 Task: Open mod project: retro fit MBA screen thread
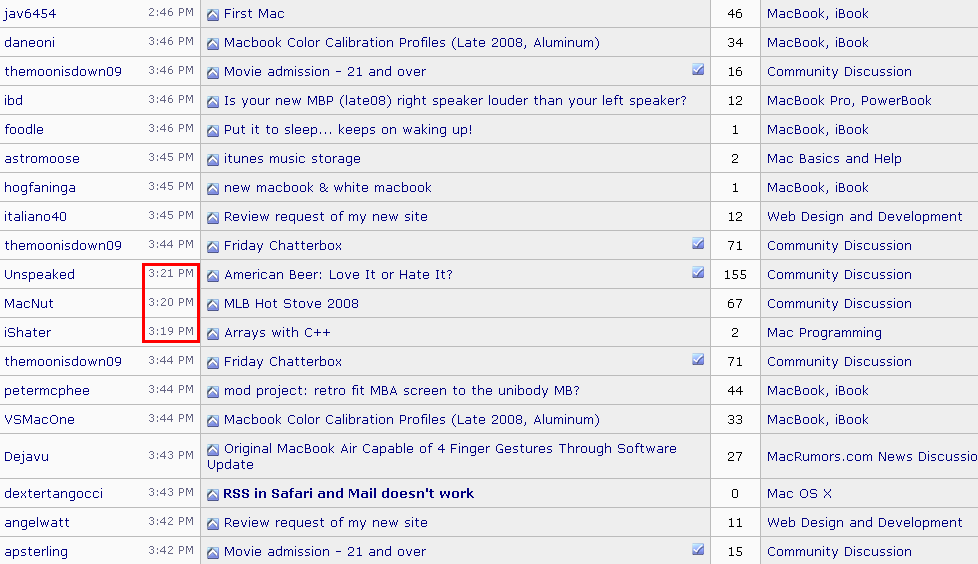[x=402, y=391]
